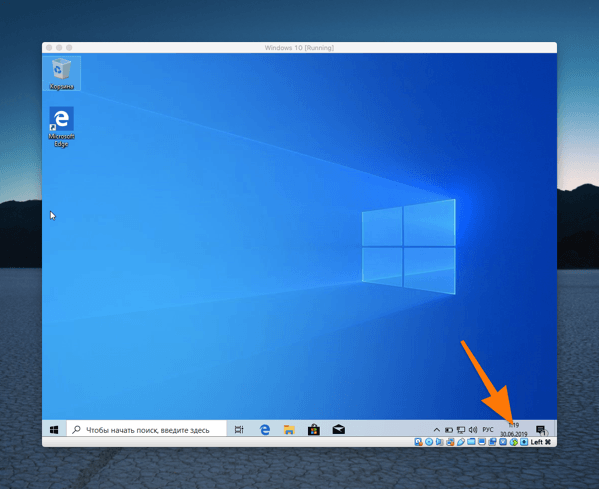This screenshot has height=489, width=599.
Task: Open the Action Center notifications icon
Action: (x=542, y=430)
